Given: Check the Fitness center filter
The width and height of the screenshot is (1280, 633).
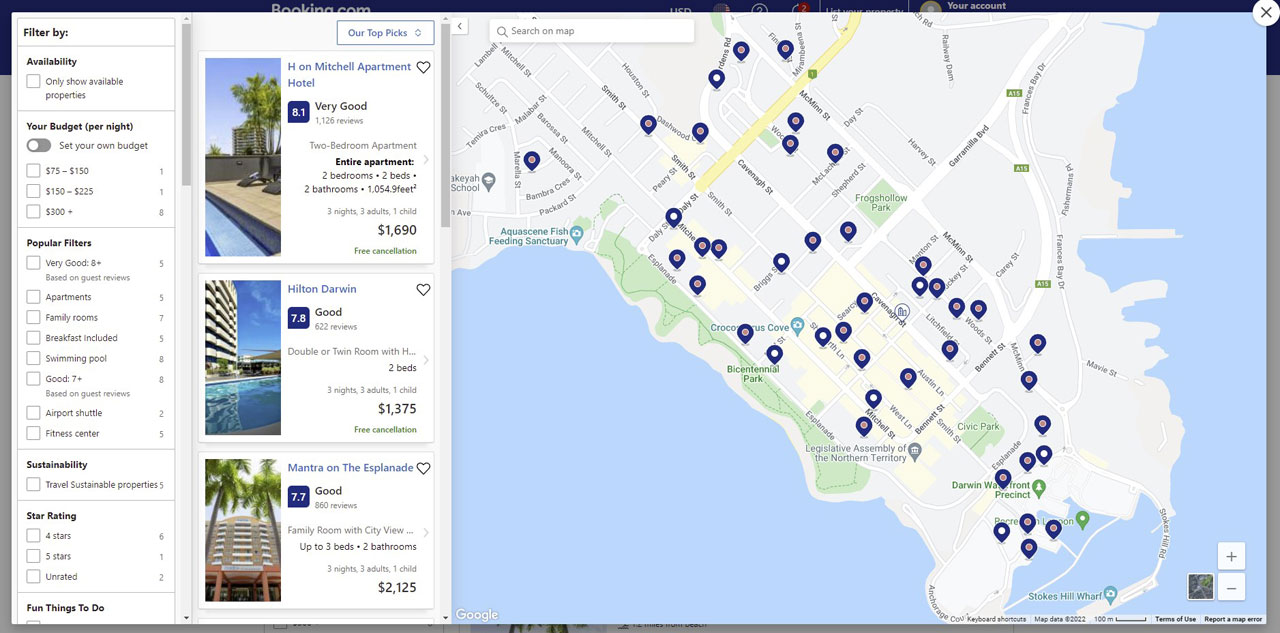Looking at the screenshot, I should click(34, 434).
